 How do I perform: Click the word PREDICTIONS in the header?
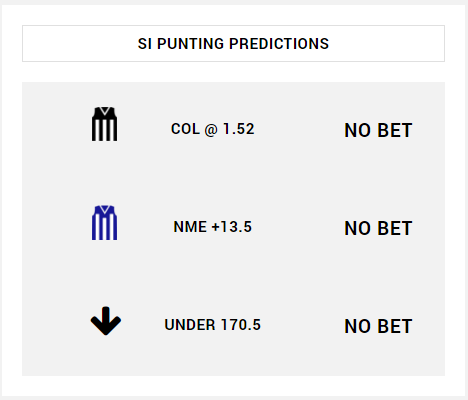(x=279, y=44)
